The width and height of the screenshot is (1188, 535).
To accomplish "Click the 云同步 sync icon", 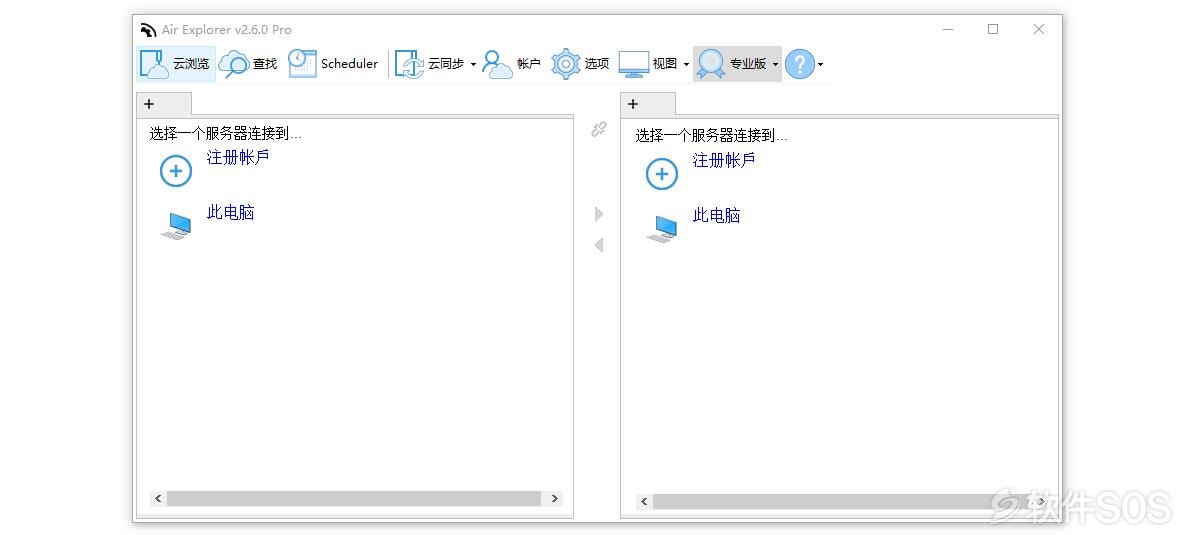I will point(409,64).
